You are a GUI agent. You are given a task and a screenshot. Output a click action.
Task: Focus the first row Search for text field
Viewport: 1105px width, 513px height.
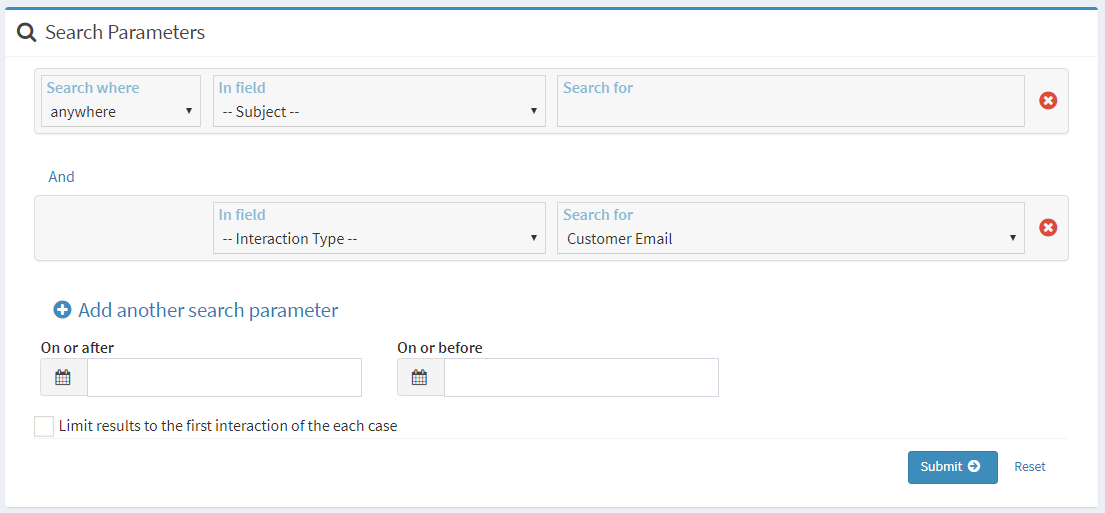791,101
